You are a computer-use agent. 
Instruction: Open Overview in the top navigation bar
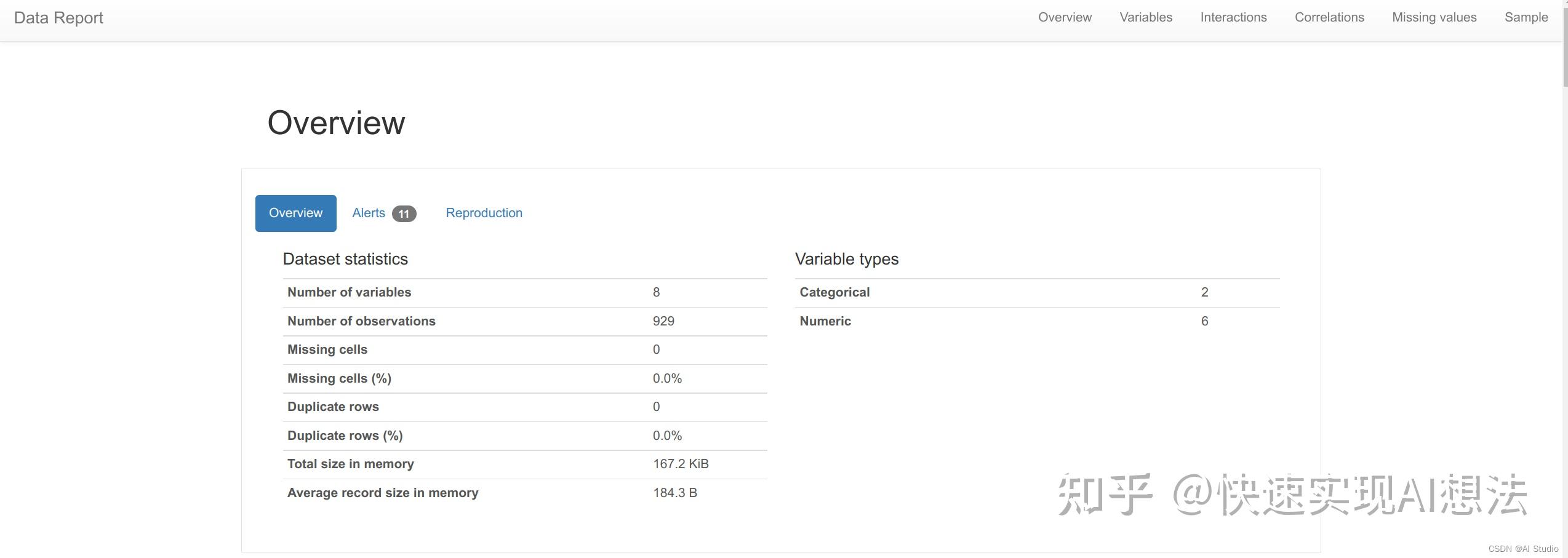click(x=1065, y=17)
